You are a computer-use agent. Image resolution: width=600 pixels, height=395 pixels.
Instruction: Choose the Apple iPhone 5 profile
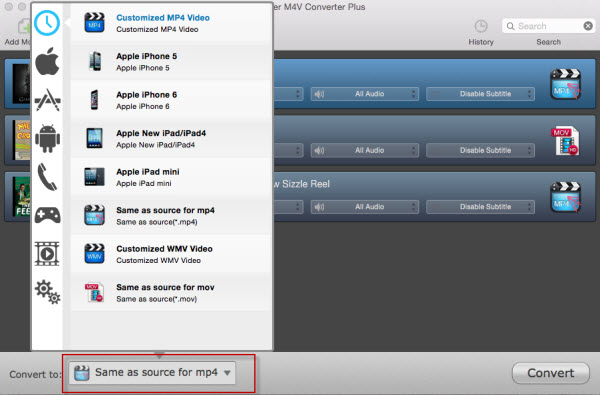click(171, 62)
